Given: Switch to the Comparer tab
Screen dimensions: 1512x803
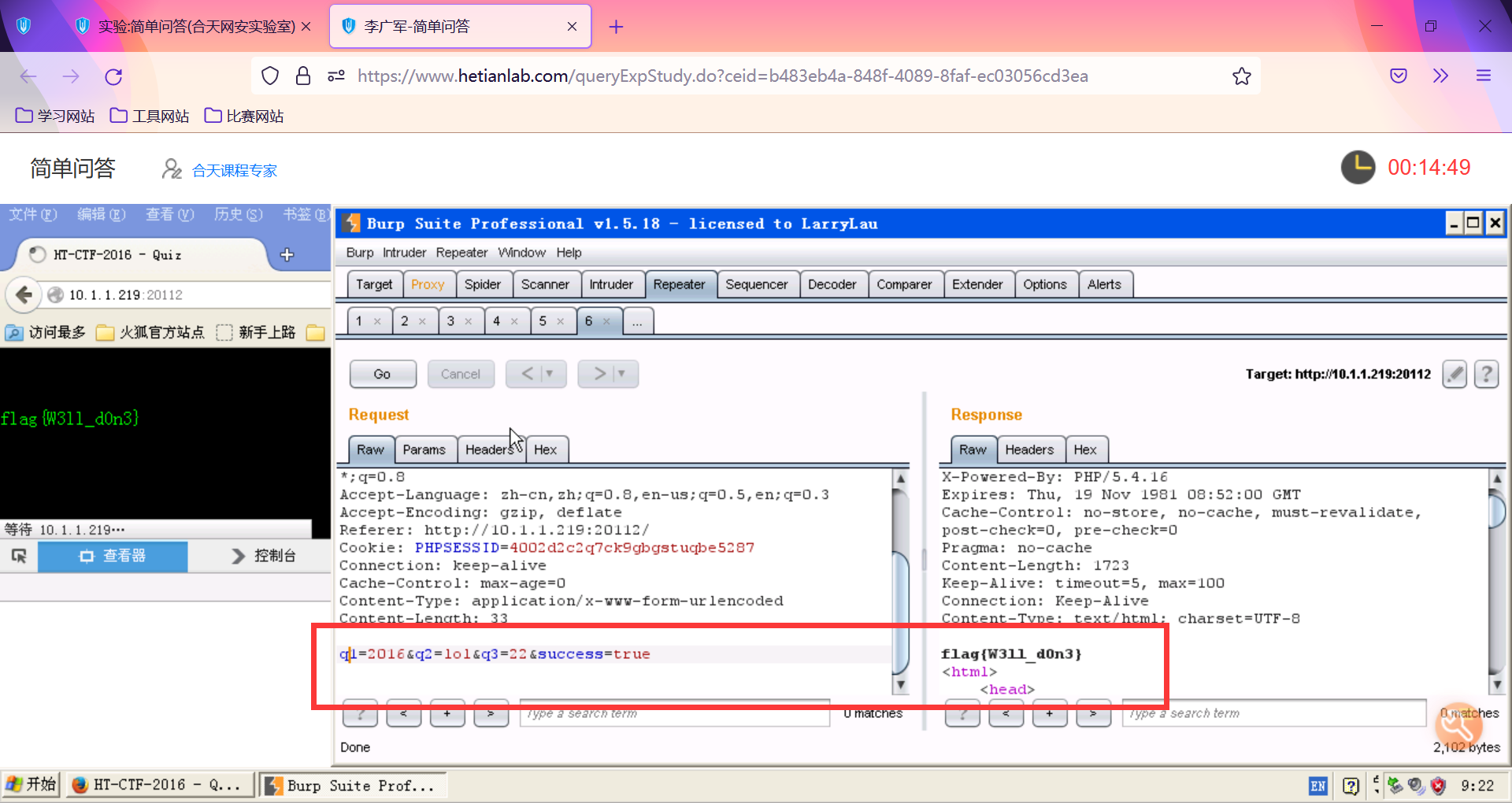Looking at the screenshot, I should click(904, 285).
